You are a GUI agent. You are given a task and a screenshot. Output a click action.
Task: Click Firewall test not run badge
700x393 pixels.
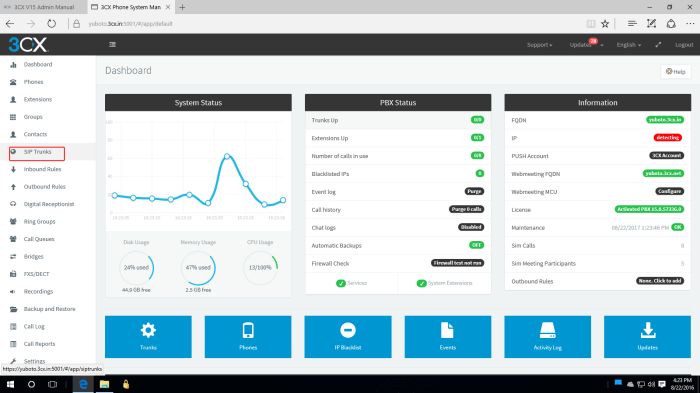point(458,263)
